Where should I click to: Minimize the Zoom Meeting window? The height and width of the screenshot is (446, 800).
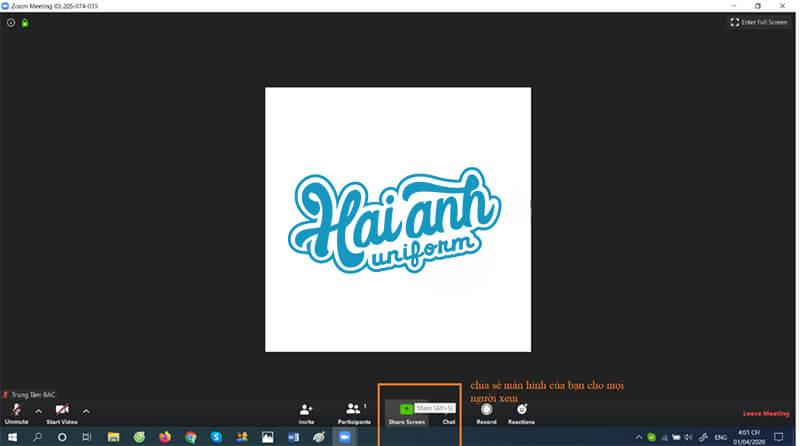click(734, 6)
